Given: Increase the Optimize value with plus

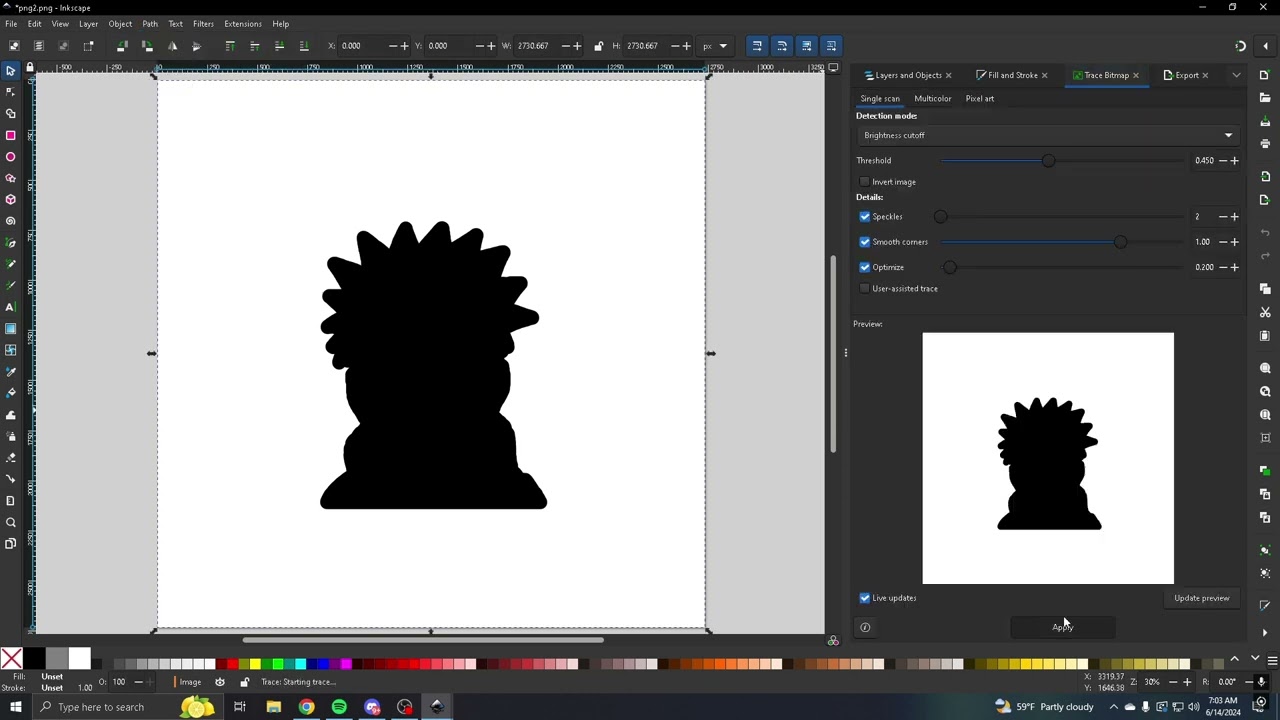Looking at the screenshot, I should [1234, 267].
